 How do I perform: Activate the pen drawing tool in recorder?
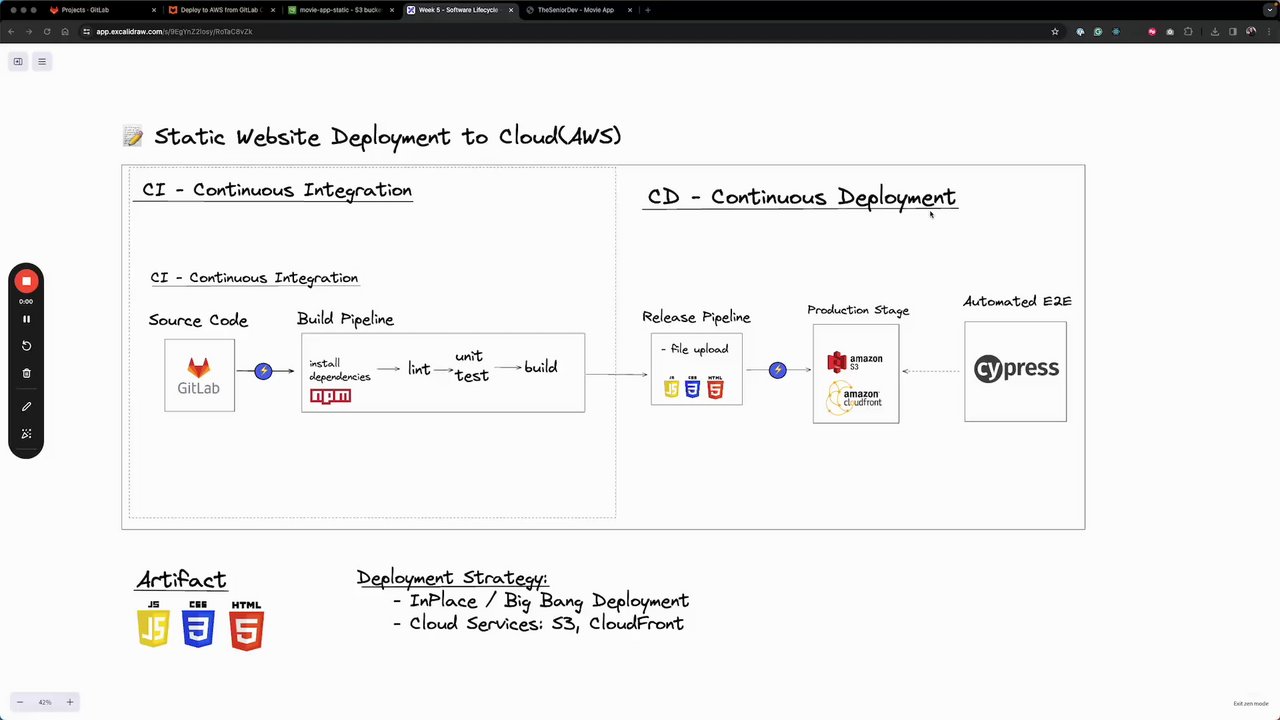click(26, 407)
